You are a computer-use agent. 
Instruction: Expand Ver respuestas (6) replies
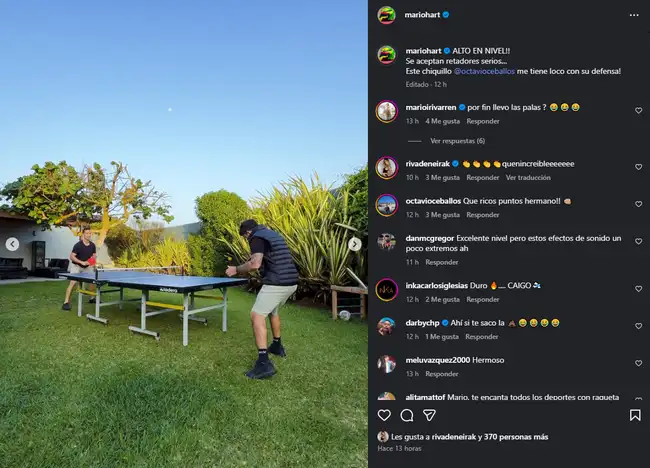coord(457,141)
